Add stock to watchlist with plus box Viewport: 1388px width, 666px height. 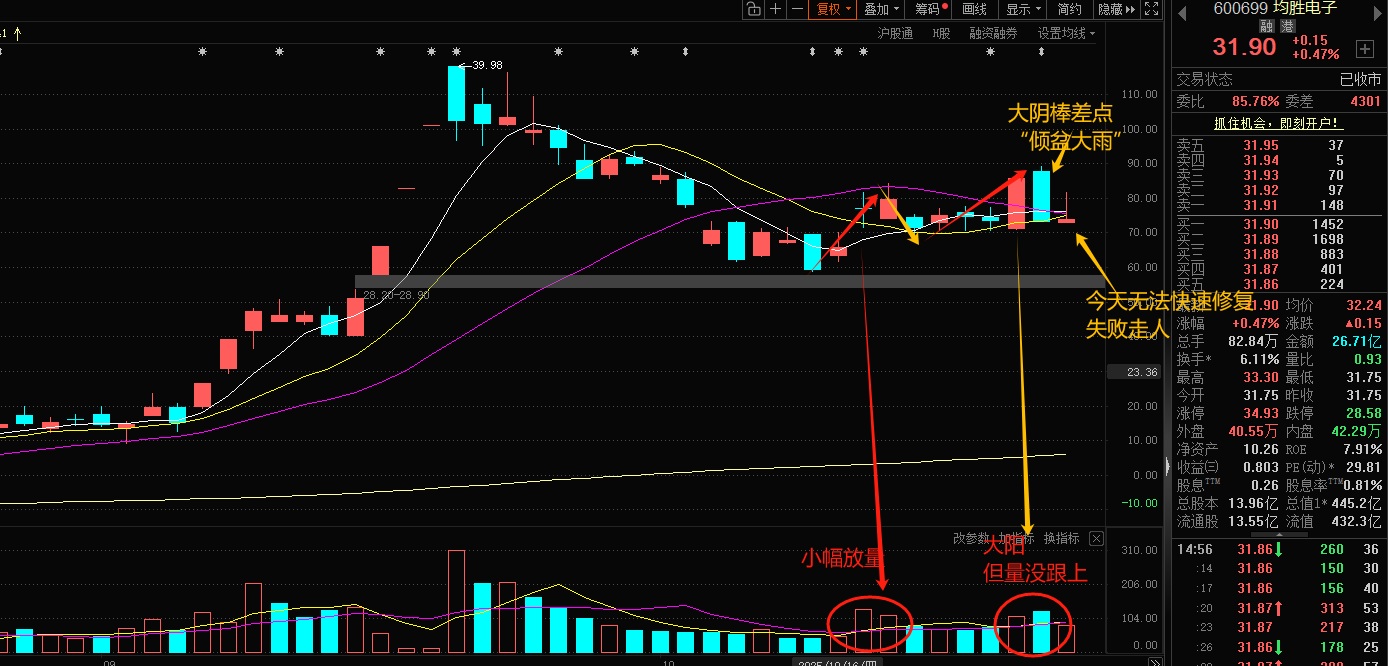tap(1365, 48)
